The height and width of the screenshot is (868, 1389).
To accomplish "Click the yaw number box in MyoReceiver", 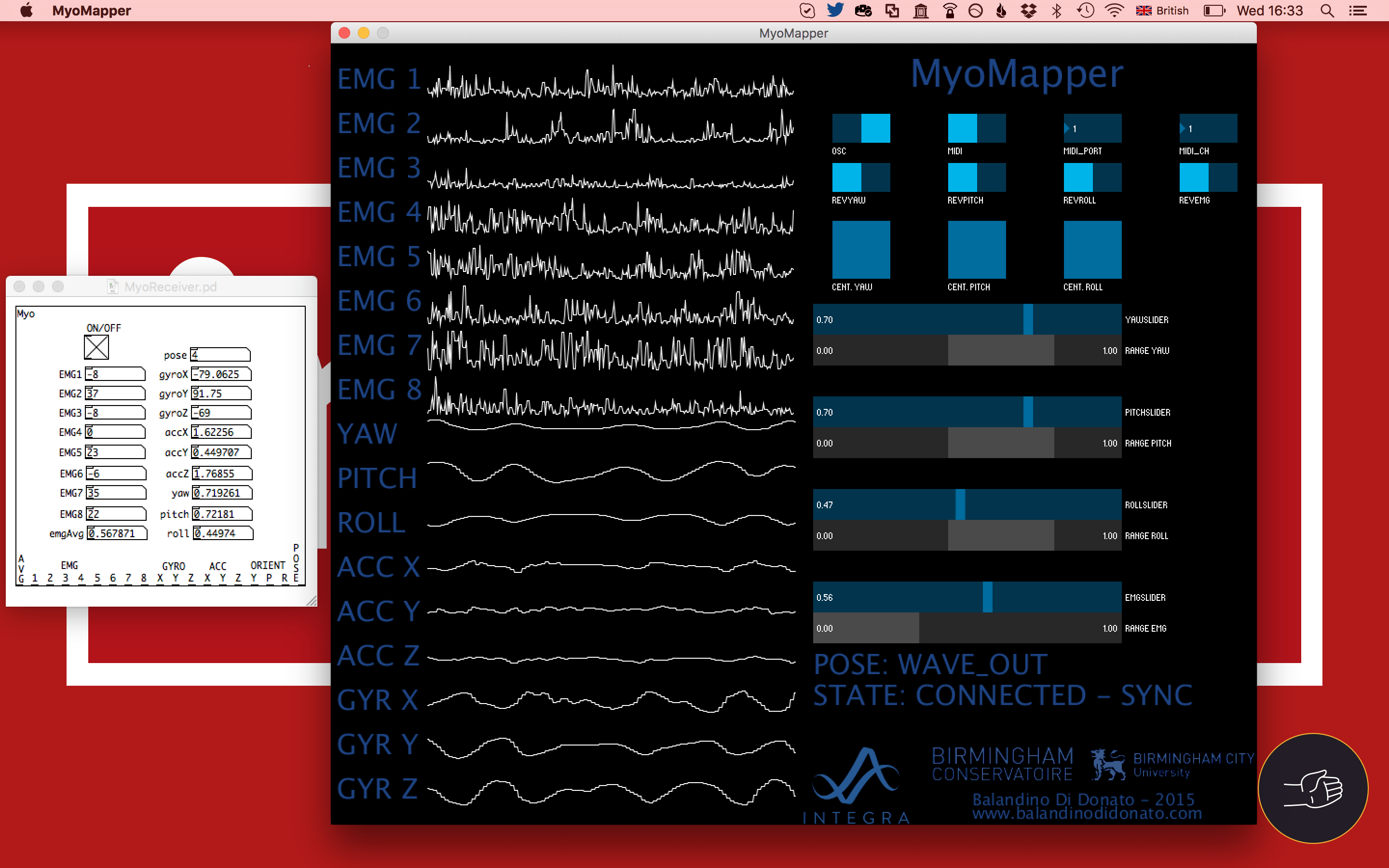I will pos(223,493).
